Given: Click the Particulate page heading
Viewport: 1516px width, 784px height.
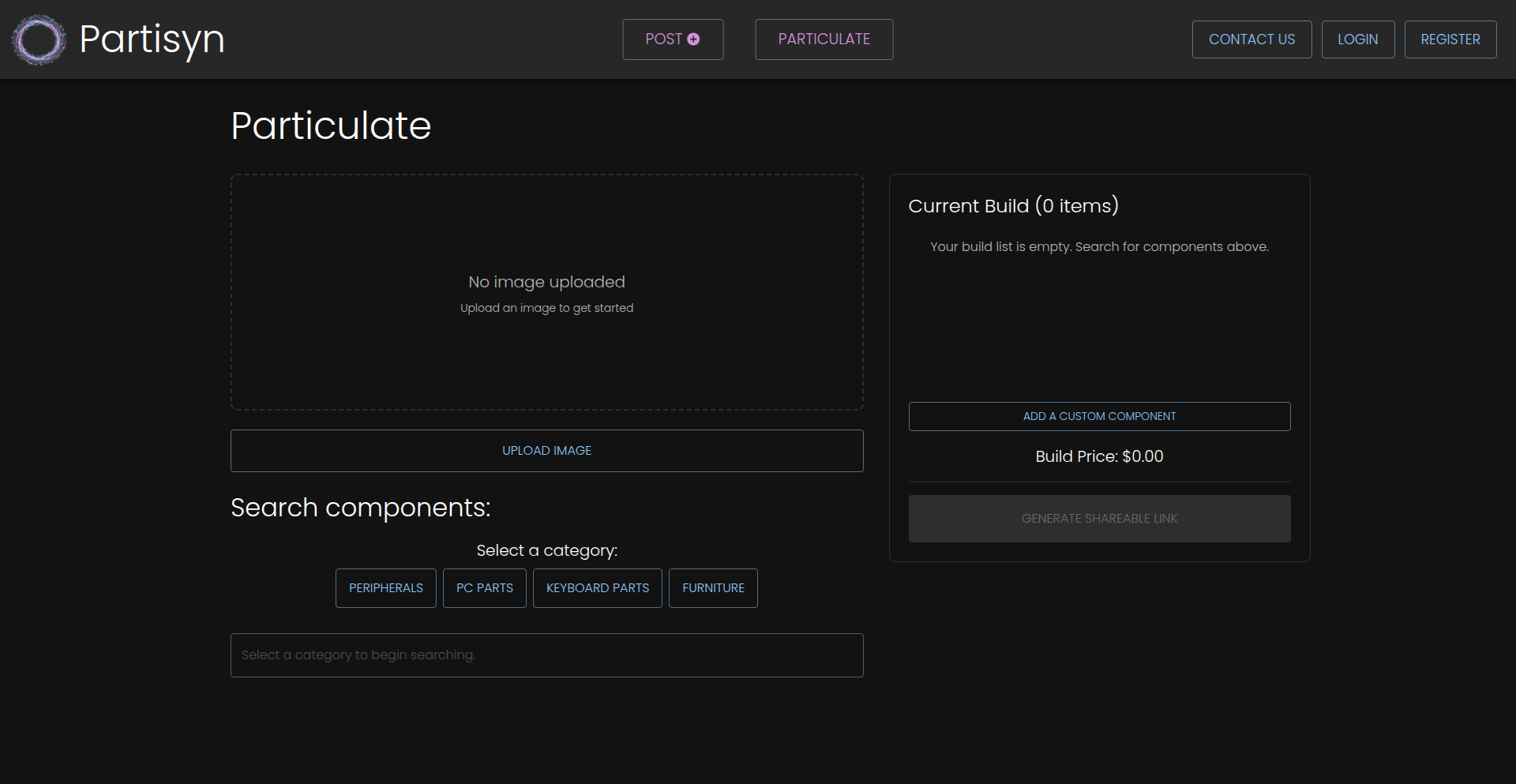Looking at the screenshot, I should click(x=331, y=126).
